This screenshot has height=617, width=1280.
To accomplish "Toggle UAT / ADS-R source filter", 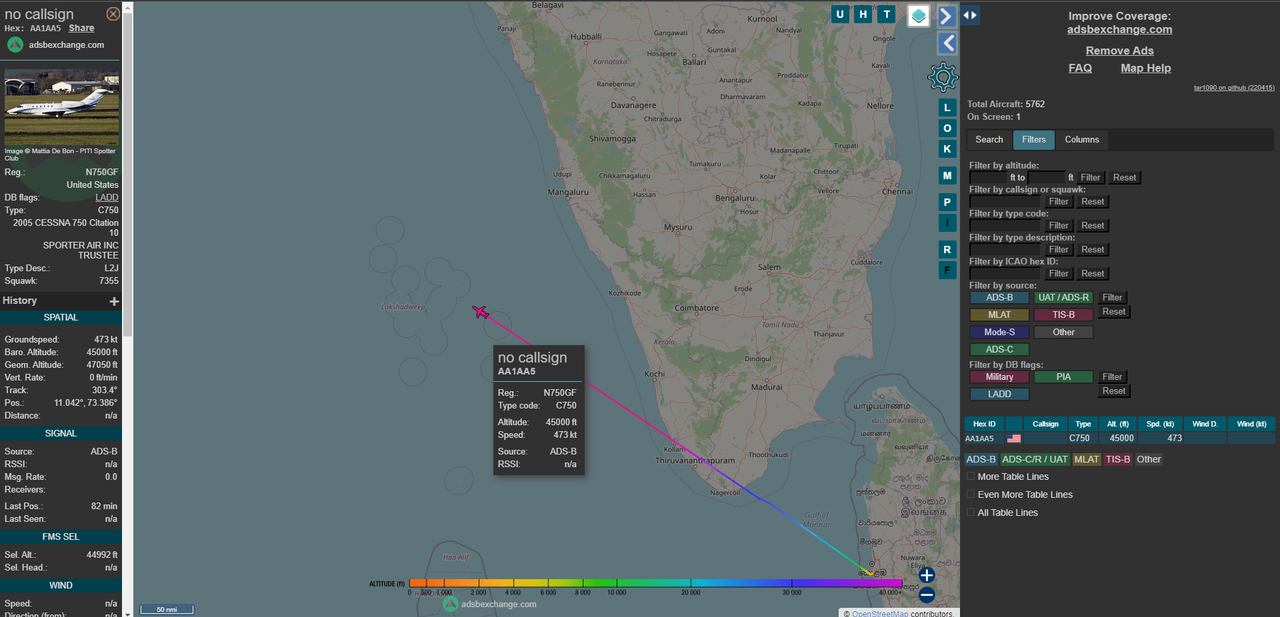I will click(x=1063, y=297).
